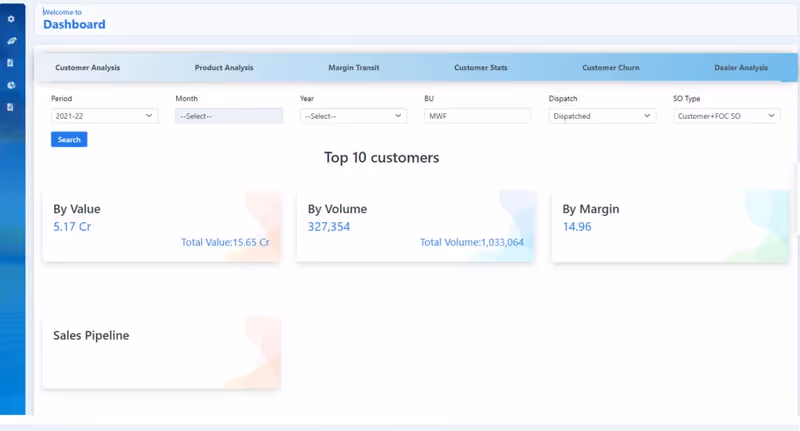Switch to the Customer Analysis tab

88,67
